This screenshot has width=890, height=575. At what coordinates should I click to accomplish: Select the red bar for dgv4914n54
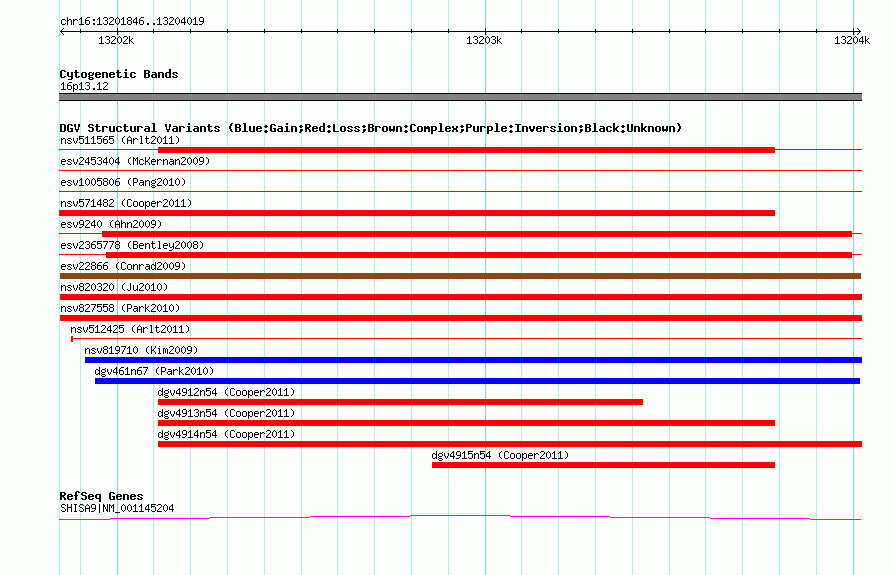click(510, 444)
